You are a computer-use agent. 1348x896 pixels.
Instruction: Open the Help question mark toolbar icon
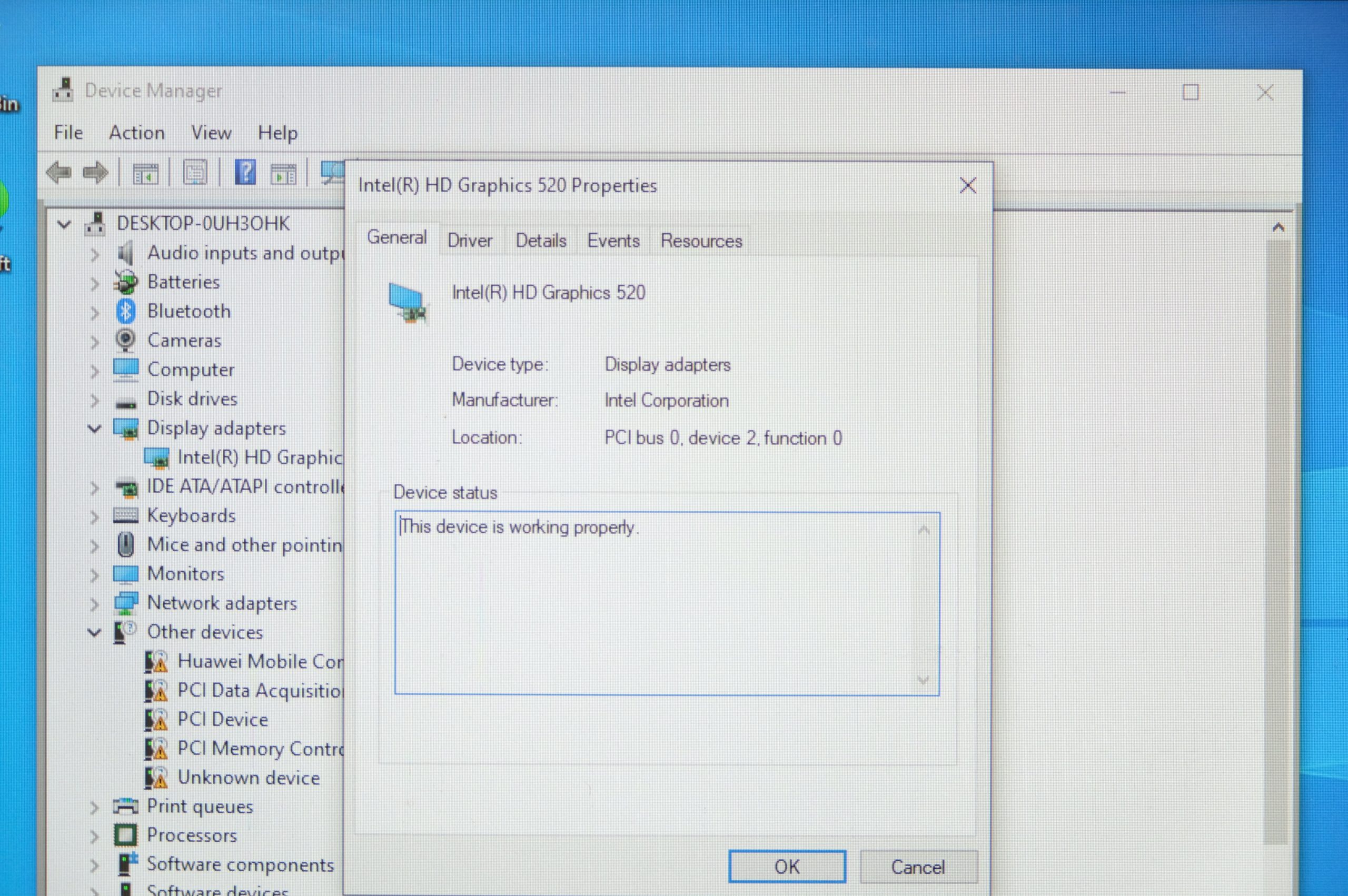tap(245, 172)
